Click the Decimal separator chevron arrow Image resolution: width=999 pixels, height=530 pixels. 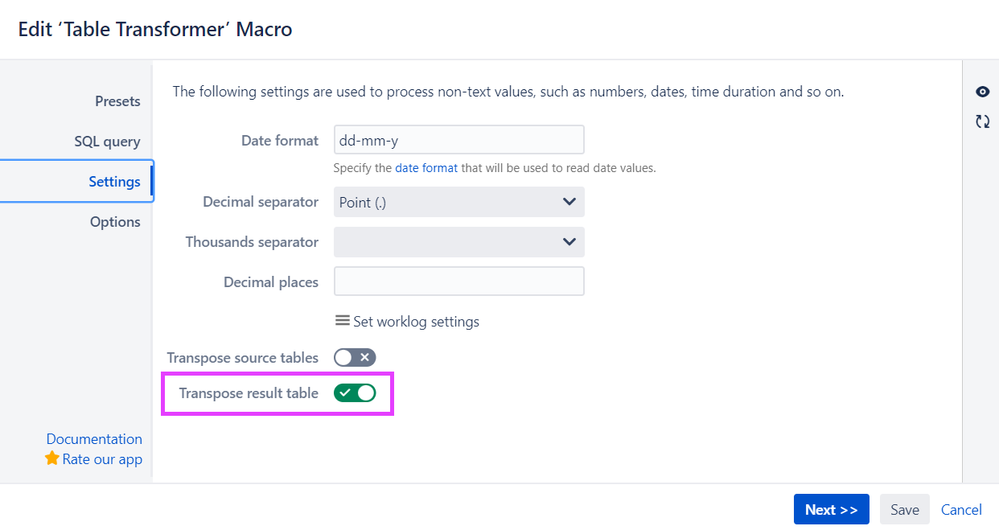569,202
